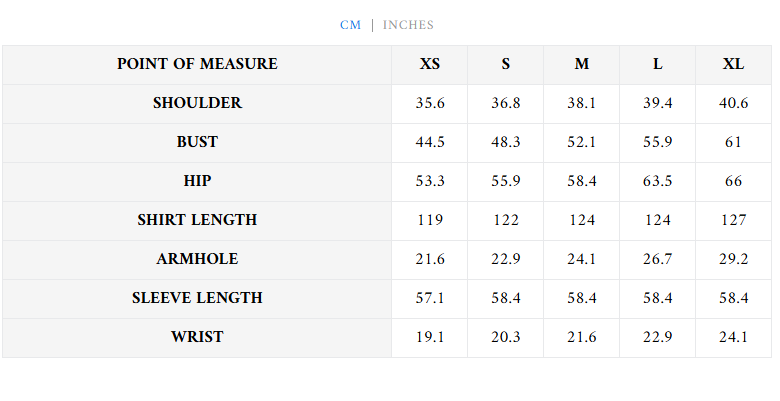Click the WRIST row label
The height and width of the screenshot is (401, 780).
pyautogui.click(x=197, y=337)
